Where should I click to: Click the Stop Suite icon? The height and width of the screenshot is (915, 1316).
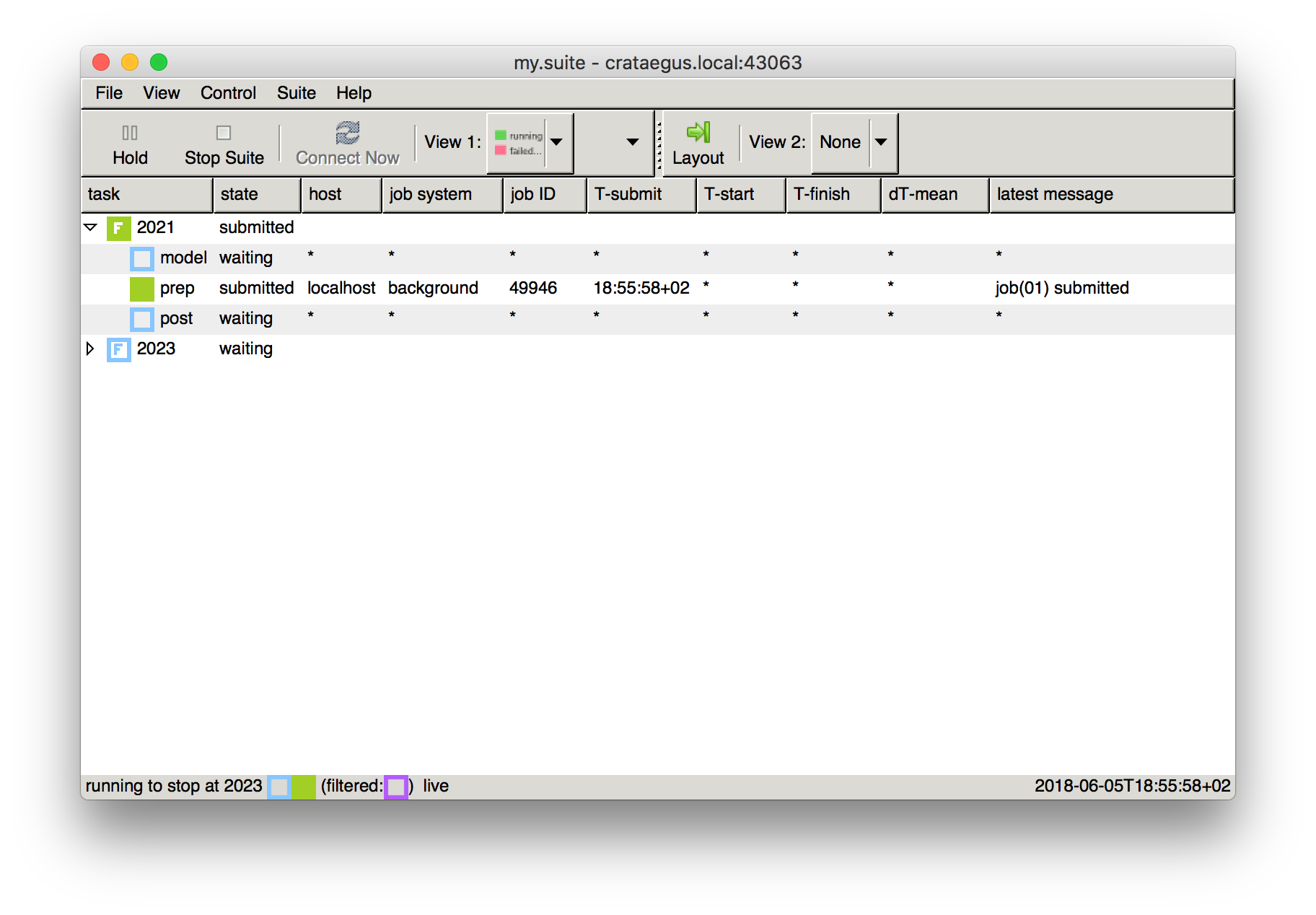click(224, 131)
